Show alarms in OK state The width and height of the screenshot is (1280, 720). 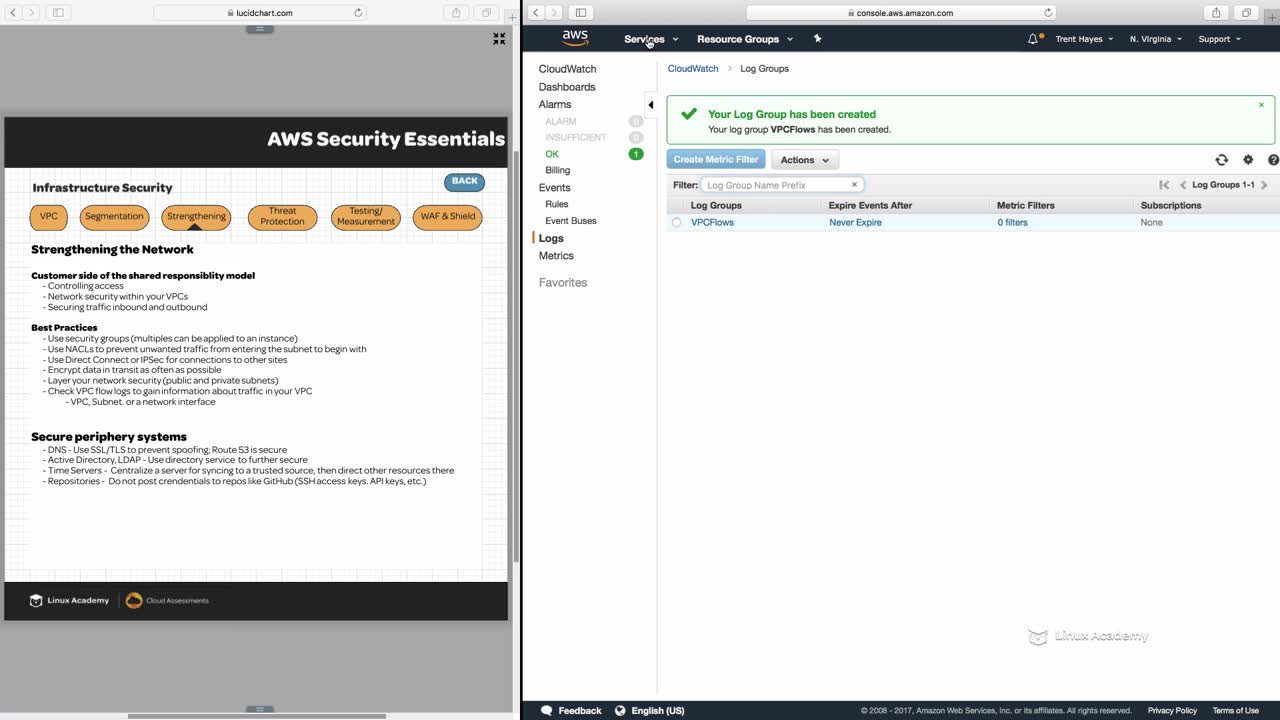coord(552,154)
